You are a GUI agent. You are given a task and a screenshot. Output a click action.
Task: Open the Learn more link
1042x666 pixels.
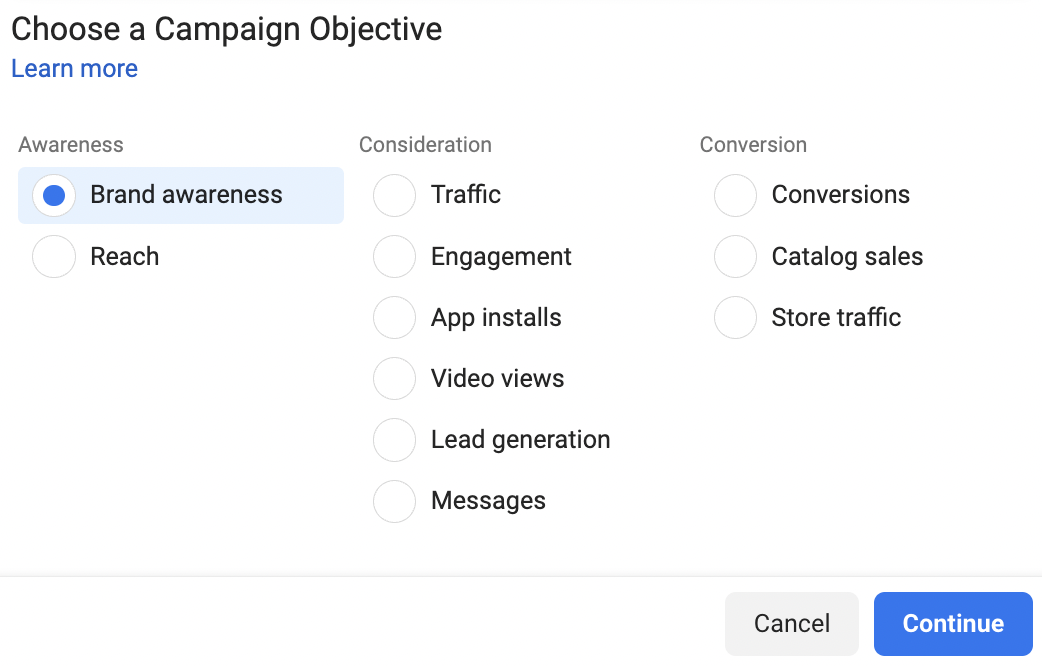(75, 69)
